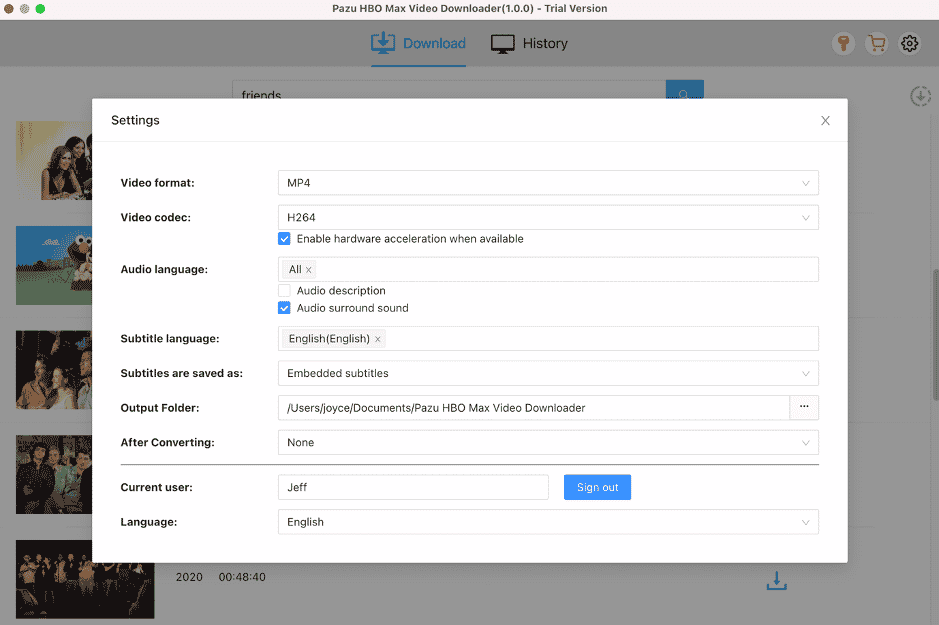Viewport: 939px width, 625px height.
Task: Disable hardware acceleration checkbox
Action: (284, 238)
